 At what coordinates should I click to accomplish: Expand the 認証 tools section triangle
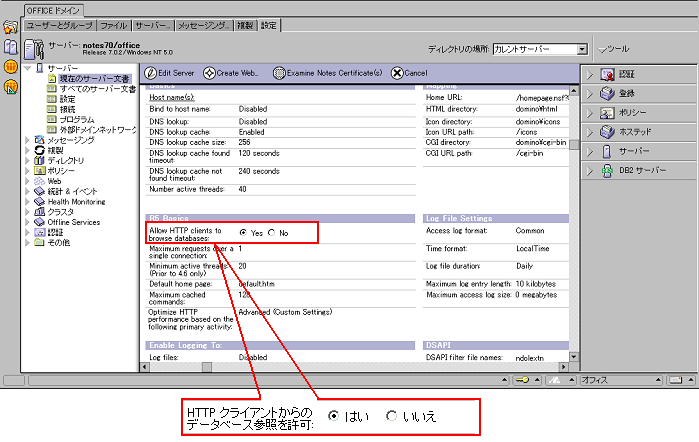pyautogui.click(x=590, y=74)
